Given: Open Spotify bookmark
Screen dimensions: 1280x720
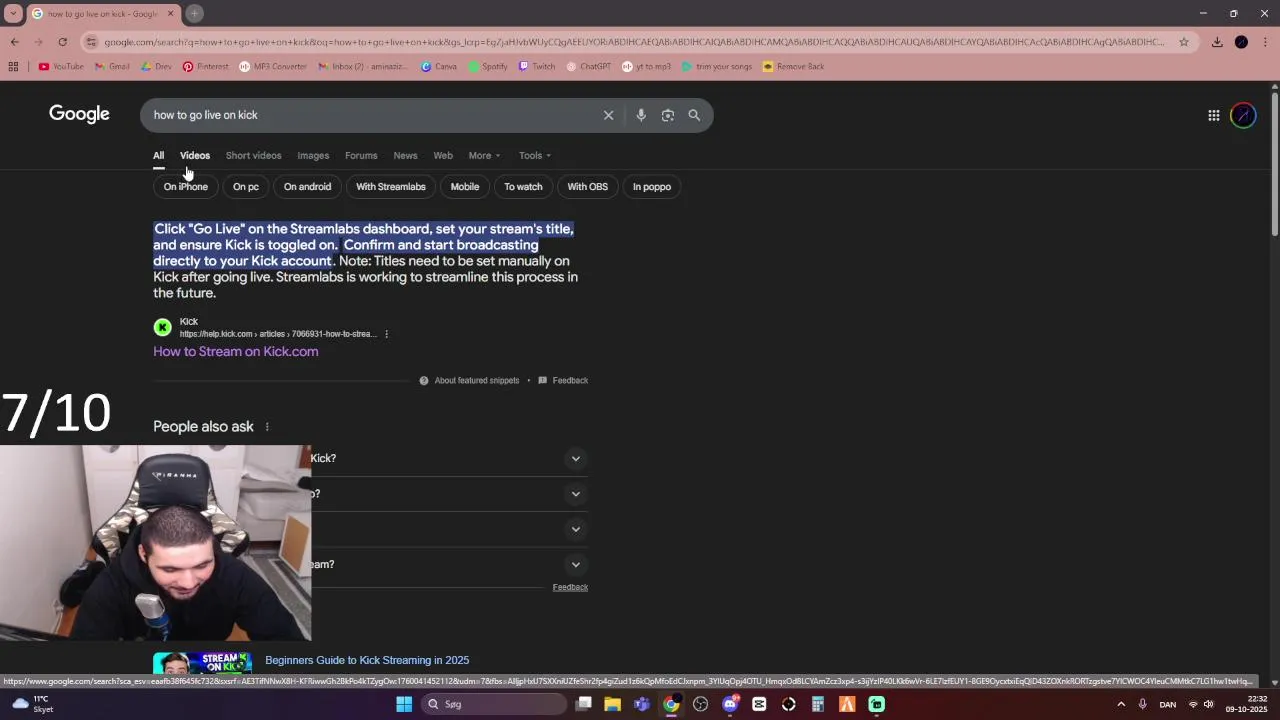Looking at the screenshot, I should coord(487,67).
